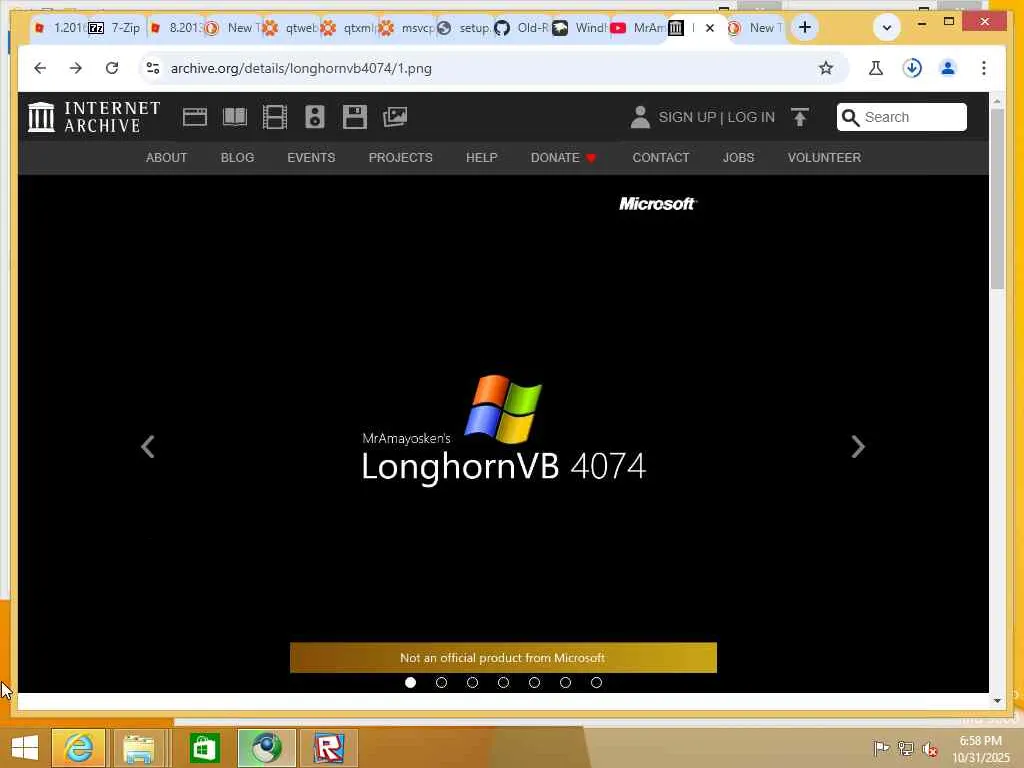Click the upload arrow icon
Screen dimensions: 1024x768
(799, 118)
